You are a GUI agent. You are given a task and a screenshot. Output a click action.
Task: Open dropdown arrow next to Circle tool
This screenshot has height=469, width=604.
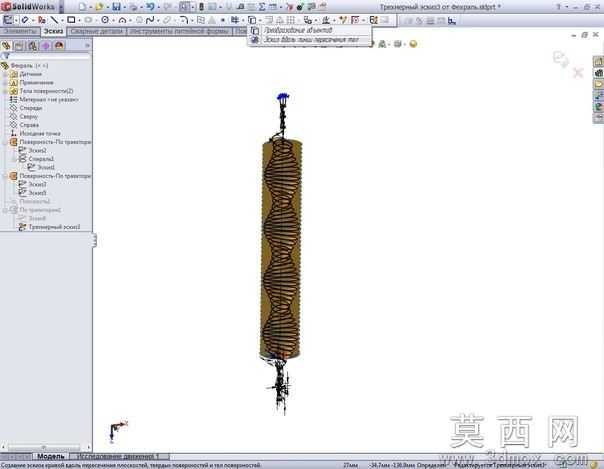(x=113, y=20)
